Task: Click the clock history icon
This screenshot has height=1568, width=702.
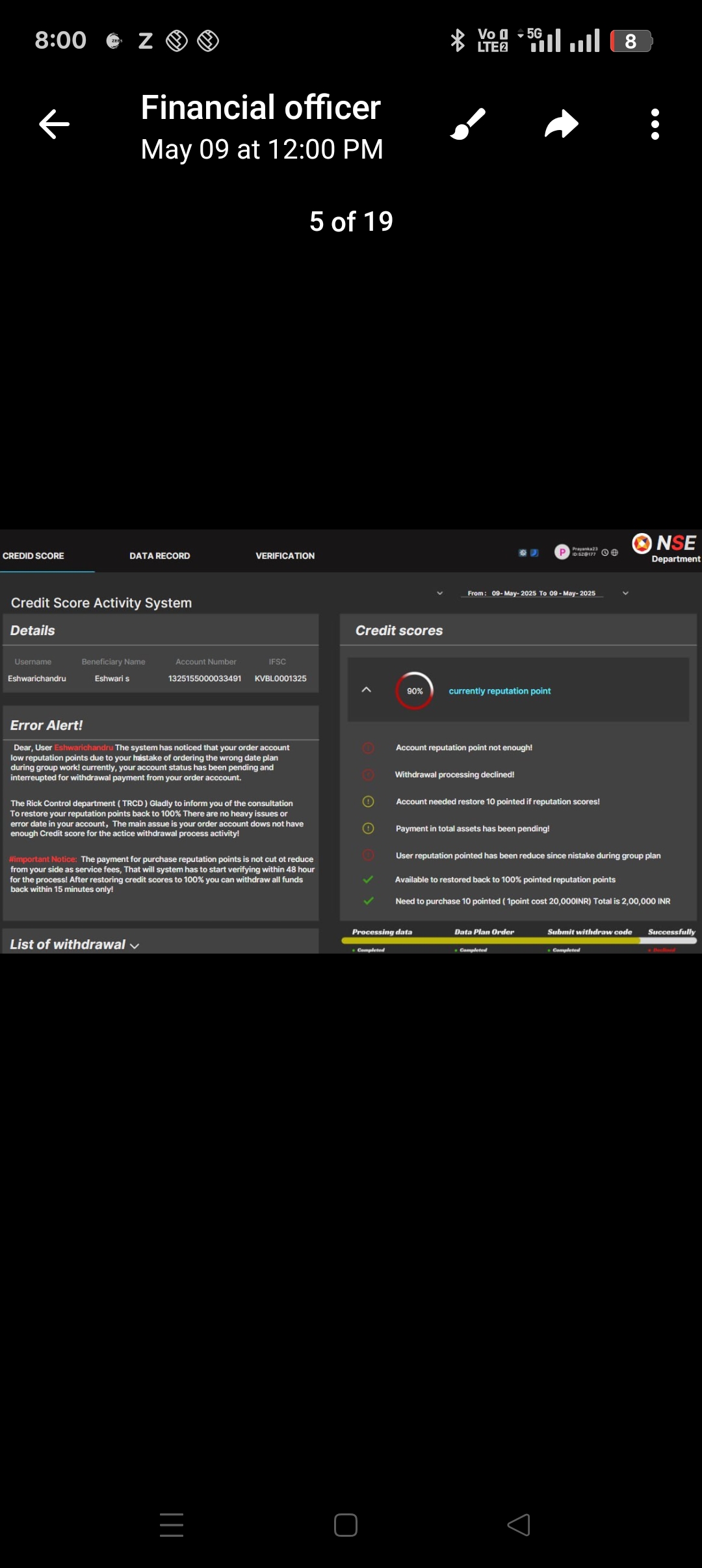Action: pos(605,553)
